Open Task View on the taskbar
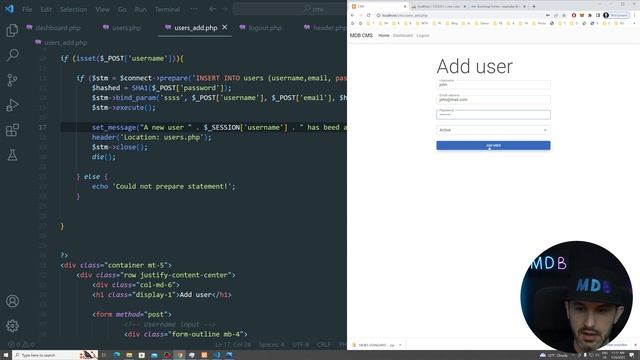 click(x=104, y=355)
